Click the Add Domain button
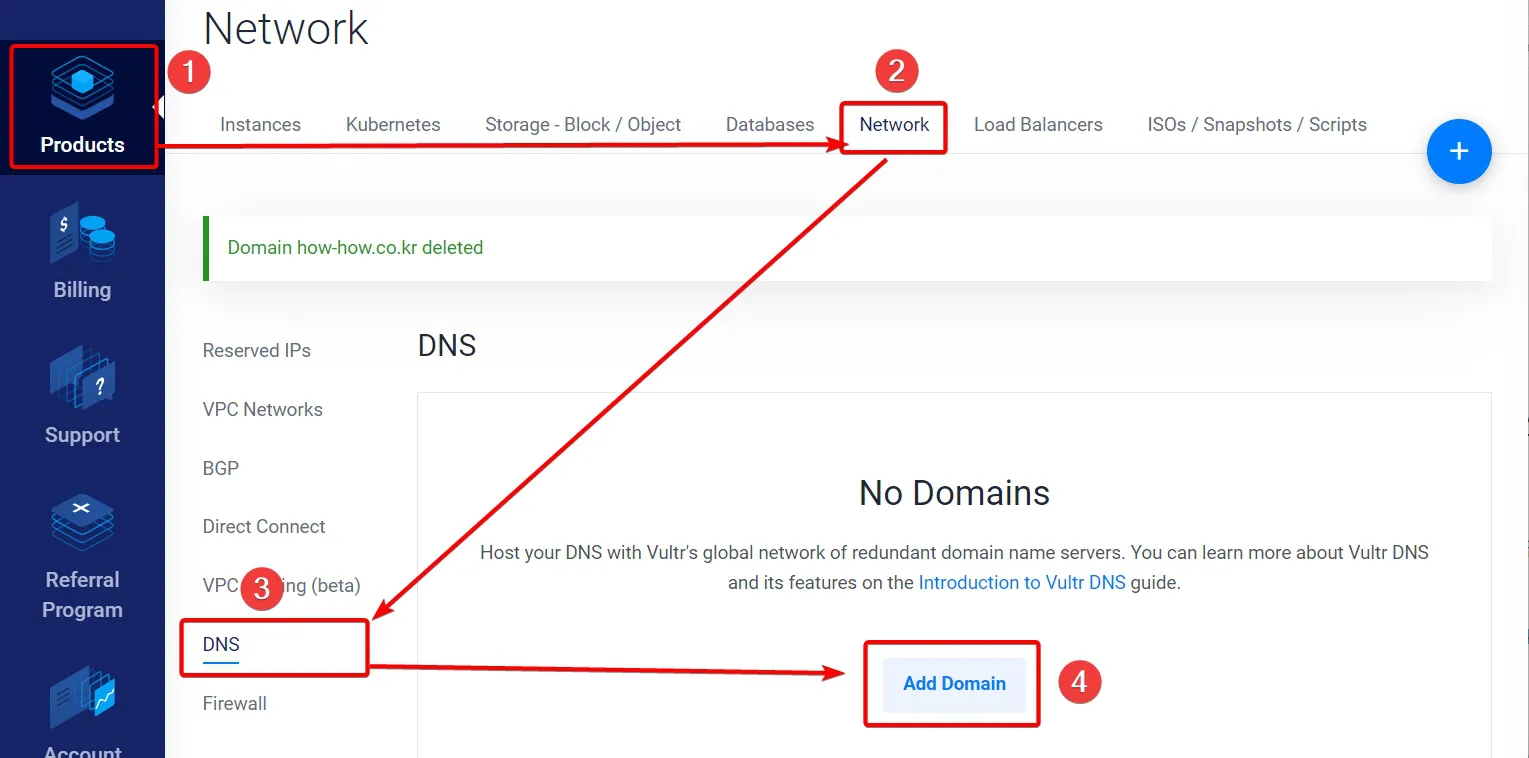 [x=954, y=684]
